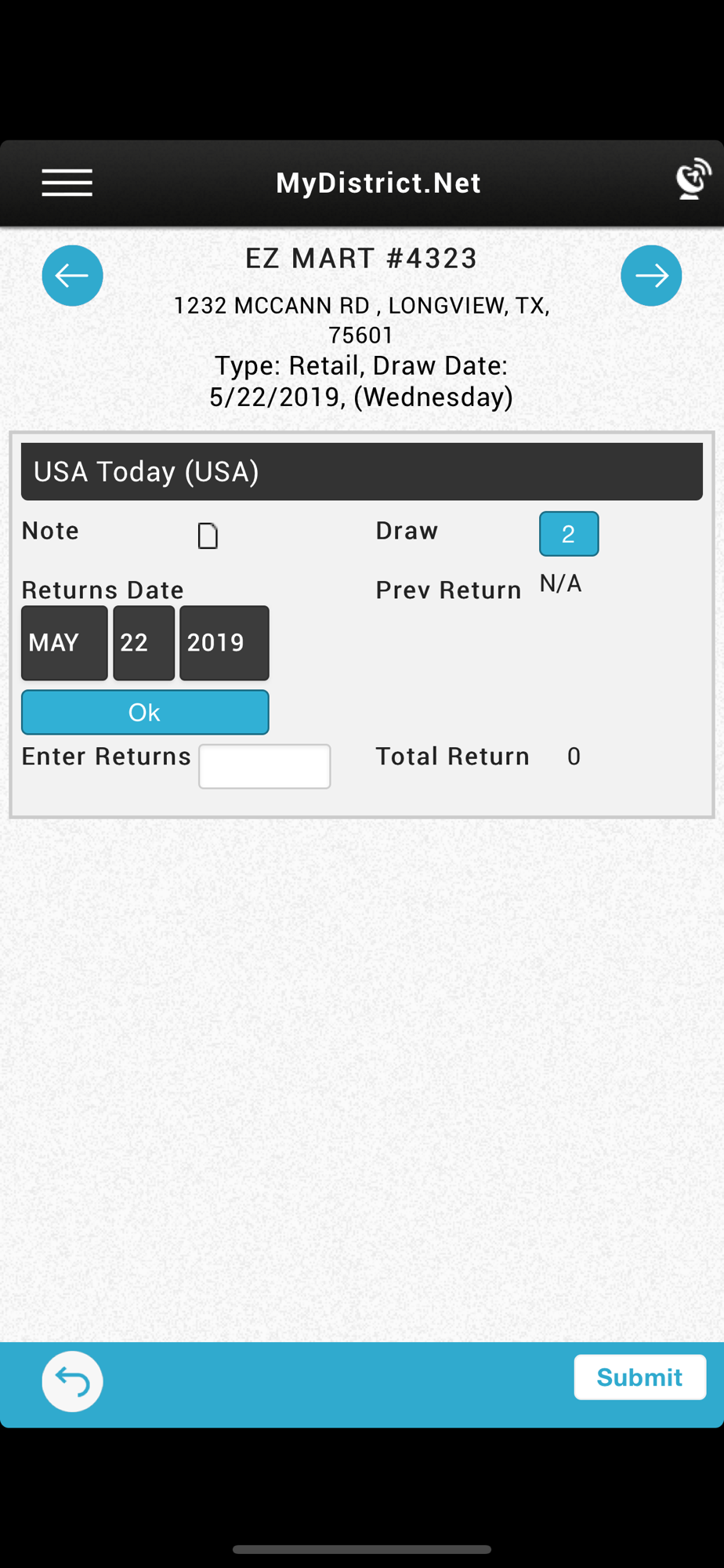The height and width of the screenshot is (1568, 724).
Task: Select the MAY month picker
Action: 64,643
